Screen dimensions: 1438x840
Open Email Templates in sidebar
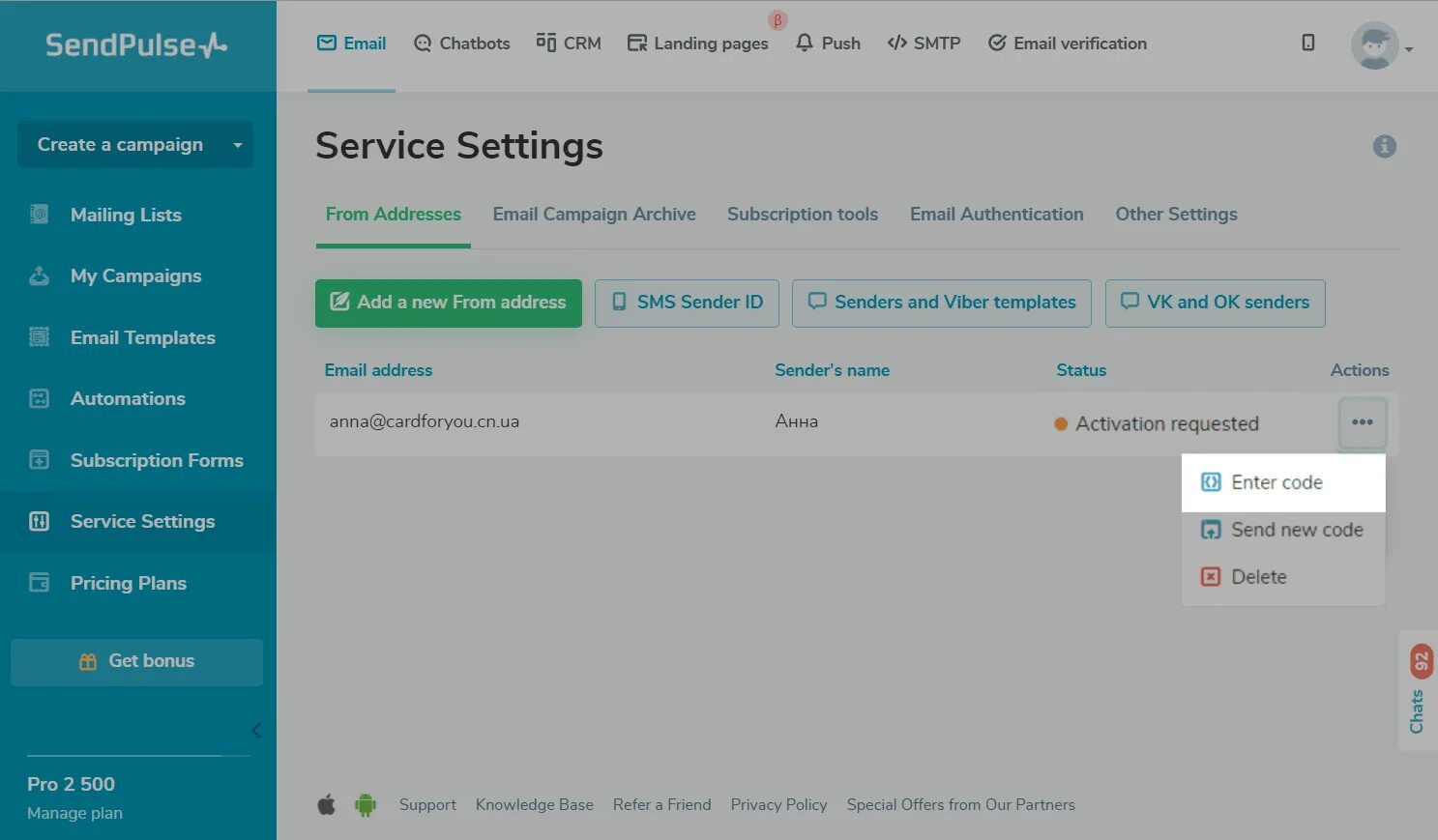coord(142,337)
